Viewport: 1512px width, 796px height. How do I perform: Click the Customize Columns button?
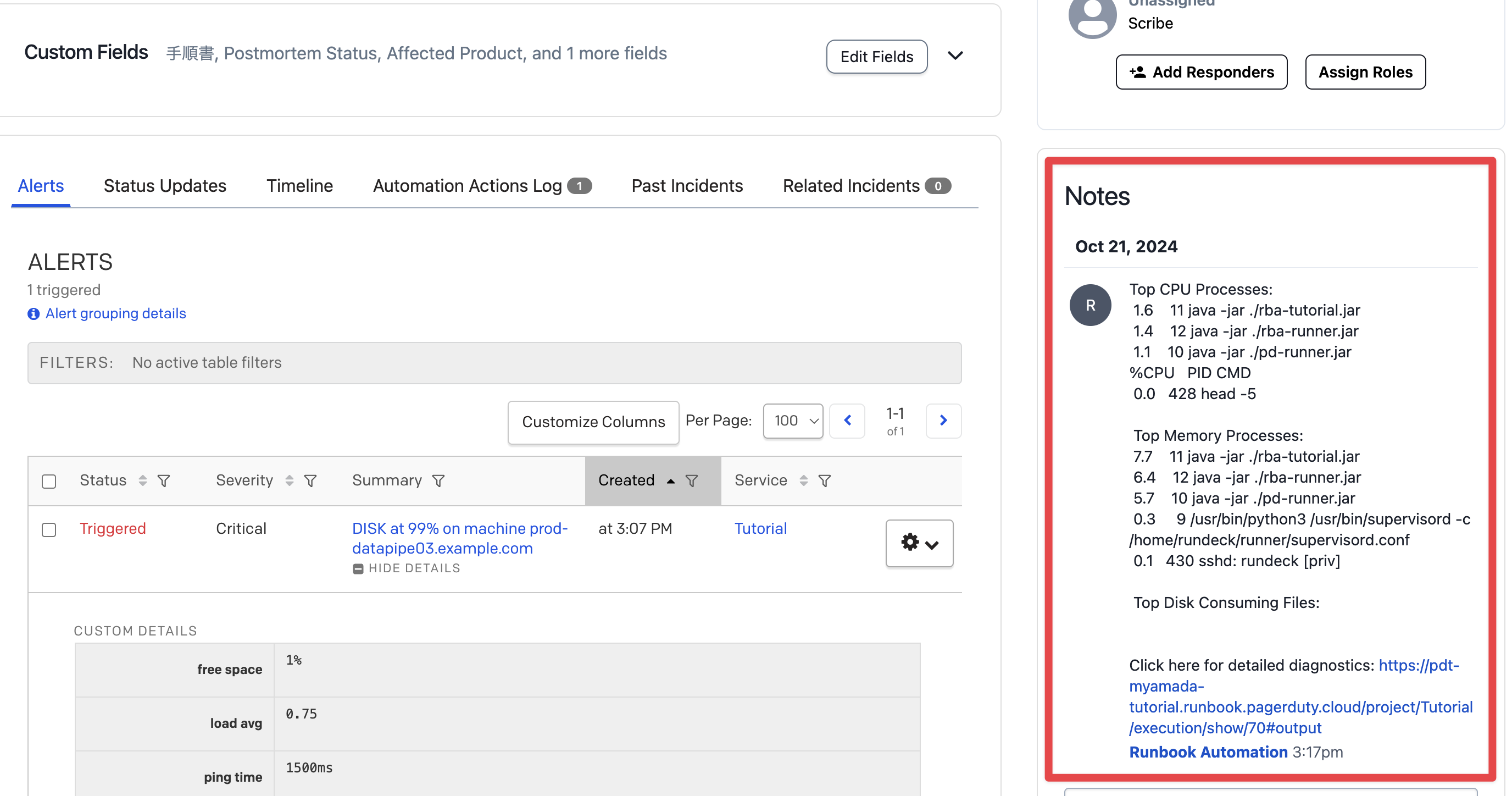click(x=593, y=422)
